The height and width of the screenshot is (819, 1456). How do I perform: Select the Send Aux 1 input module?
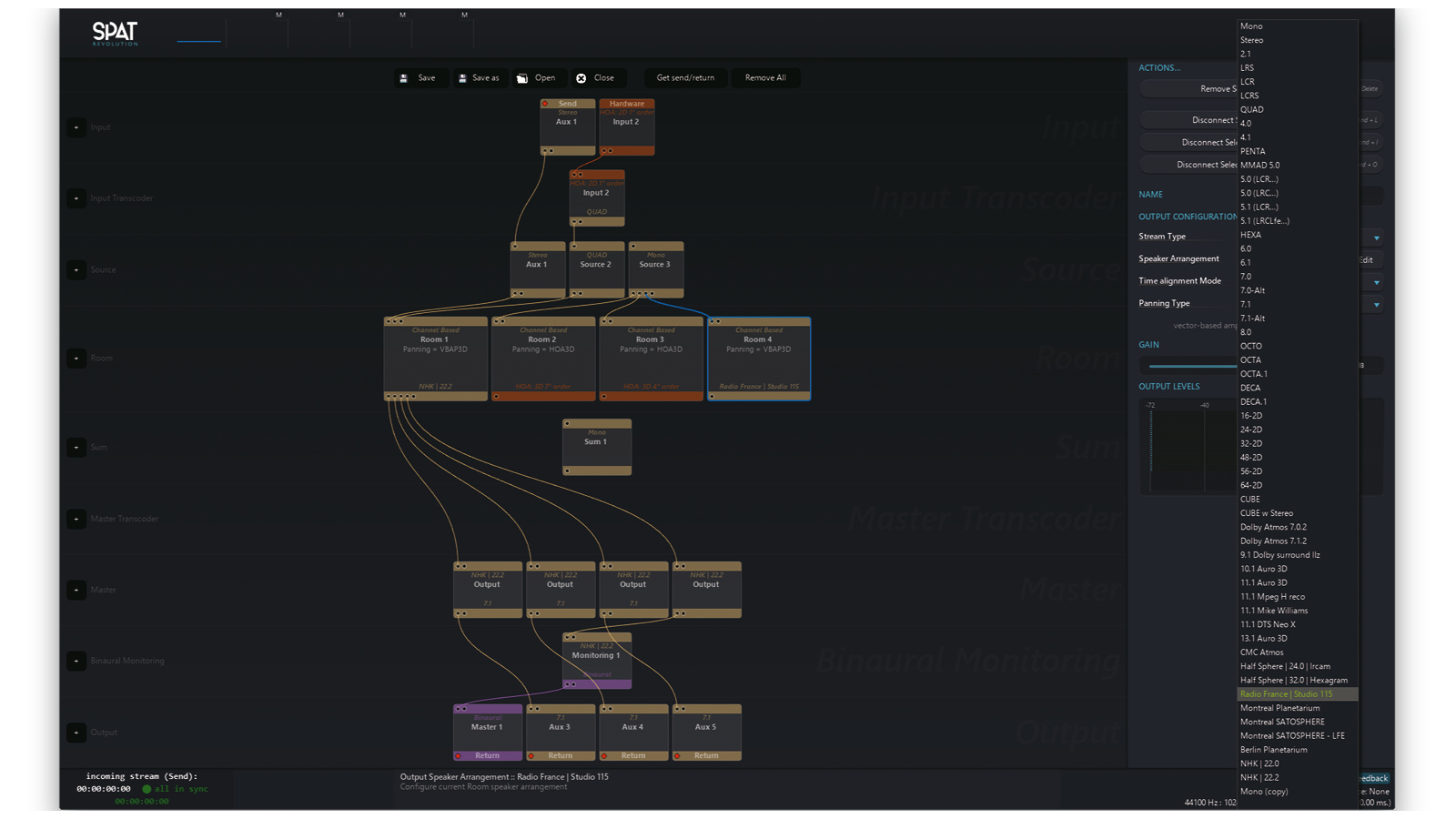[568, 127]
